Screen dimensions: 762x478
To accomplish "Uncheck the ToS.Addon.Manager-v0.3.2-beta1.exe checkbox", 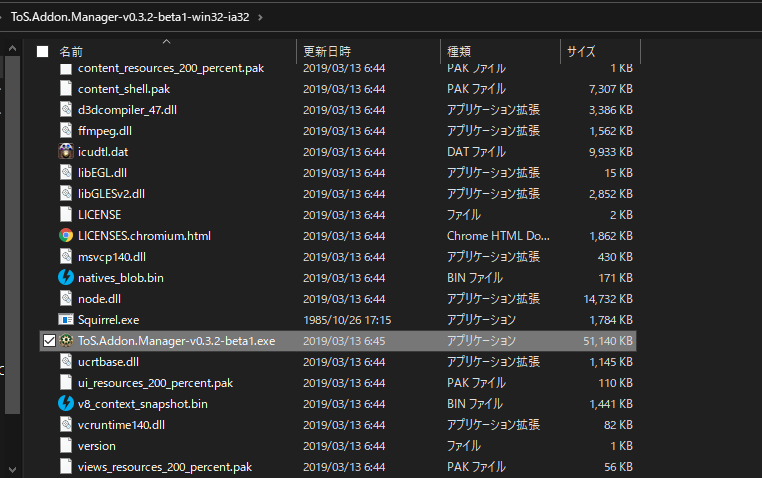I will point(49,341).
